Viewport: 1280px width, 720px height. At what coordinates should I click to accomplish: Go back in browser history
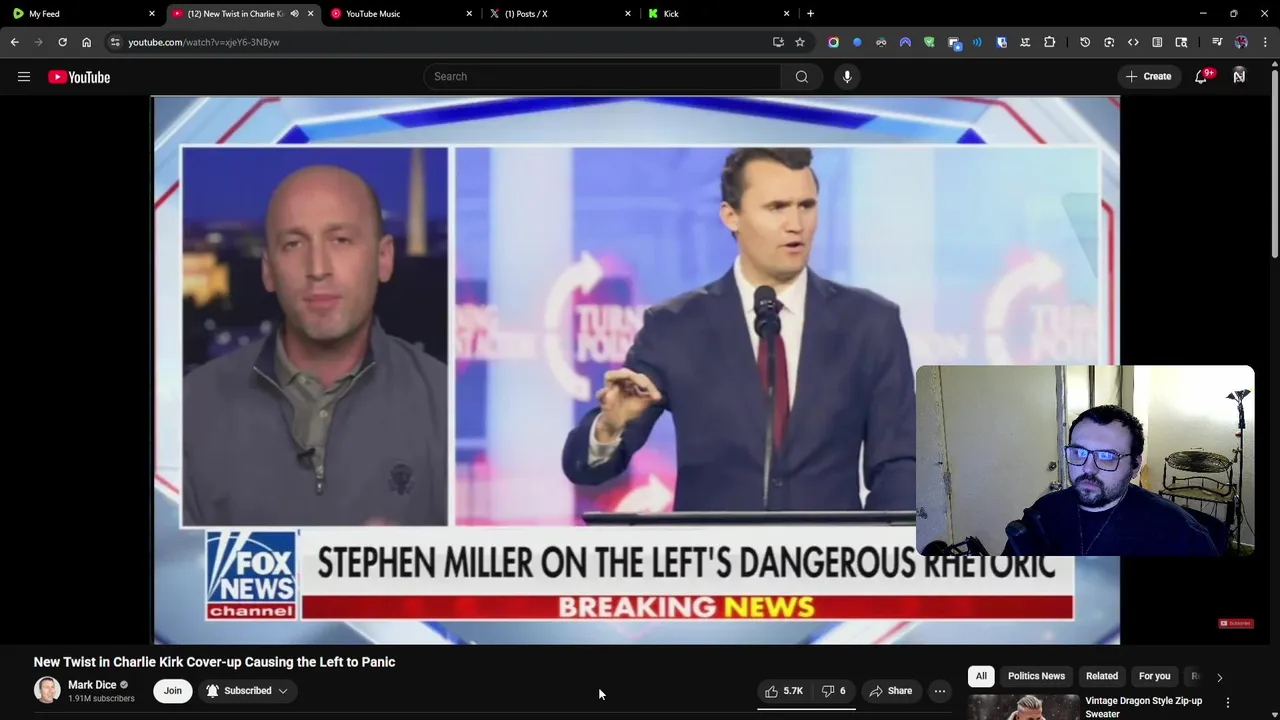click(14, 42)
